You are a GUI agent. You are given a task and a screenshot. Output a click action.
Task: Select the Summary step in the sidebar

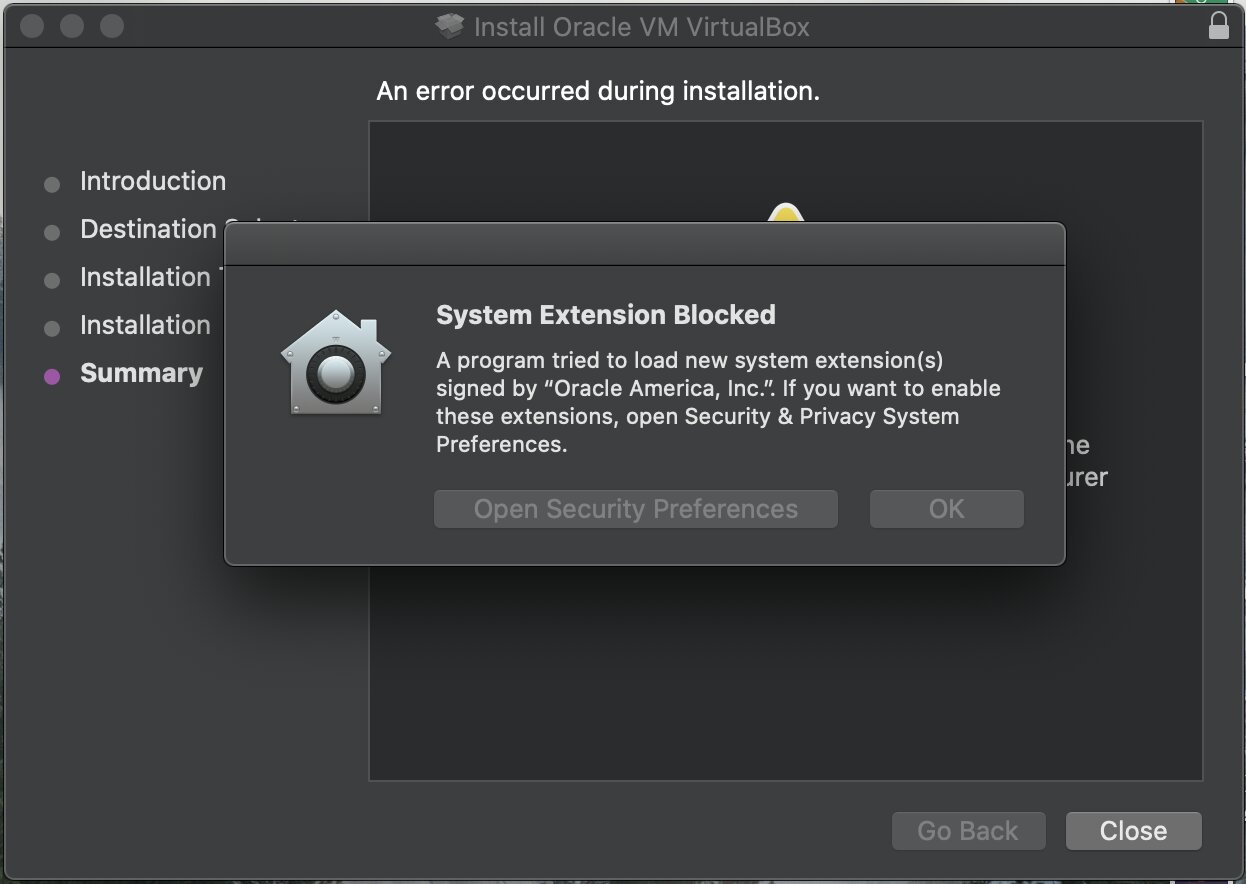click(x=141, y=373)
